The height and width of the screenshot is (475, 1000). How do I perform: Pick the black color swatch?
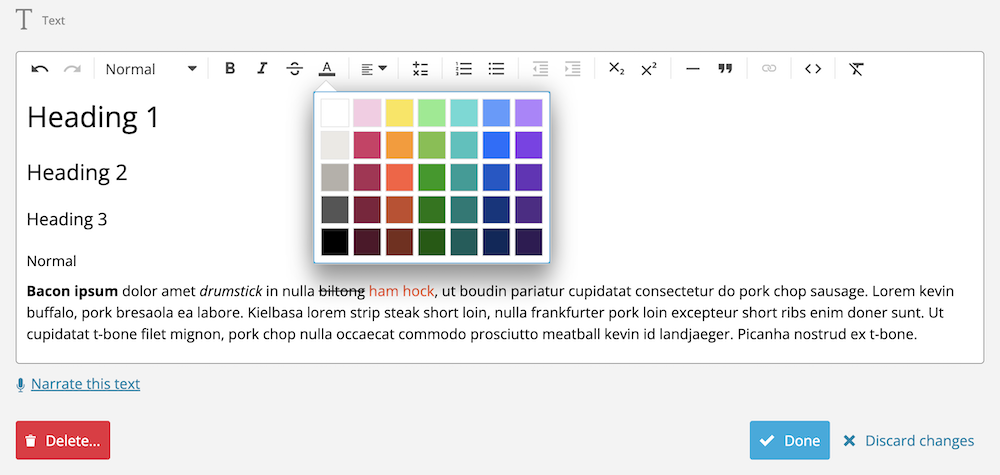point(335,242)
